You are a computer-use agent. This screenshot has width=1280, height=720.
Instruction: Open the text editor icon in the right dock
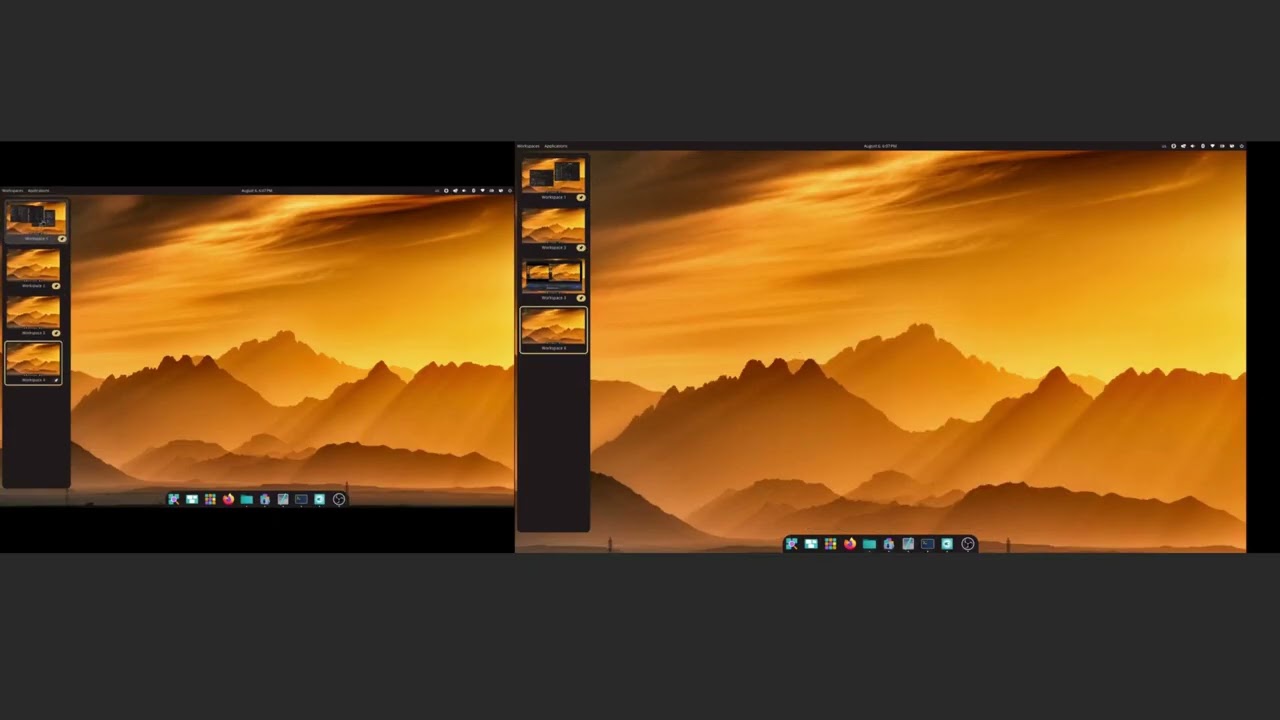tap(908, 544)
